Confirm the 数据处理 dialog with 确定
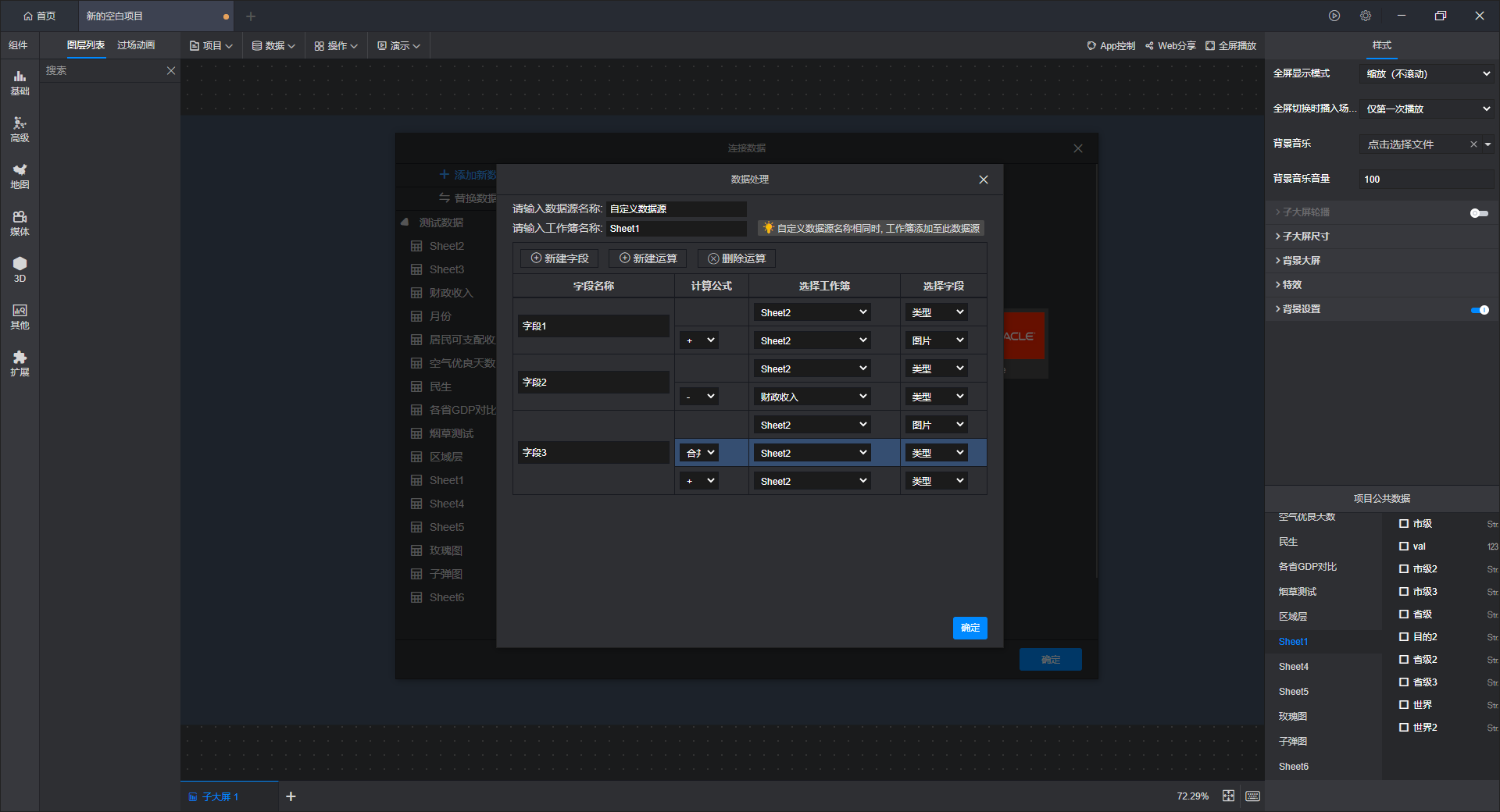 (x=970, y=628)
